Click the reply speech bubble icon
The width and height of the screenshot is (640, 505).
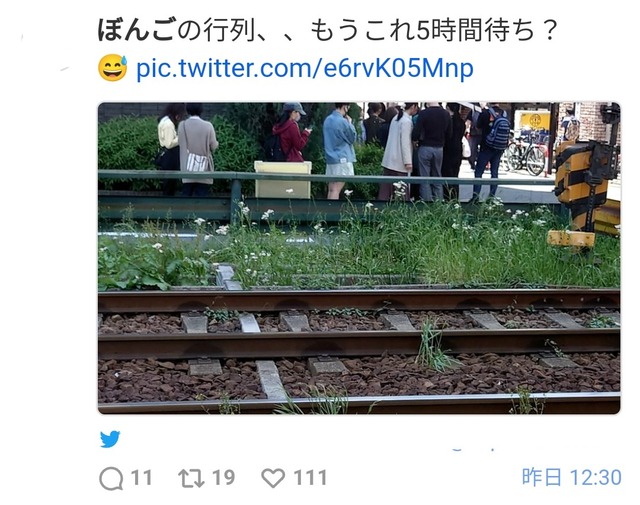111,478
